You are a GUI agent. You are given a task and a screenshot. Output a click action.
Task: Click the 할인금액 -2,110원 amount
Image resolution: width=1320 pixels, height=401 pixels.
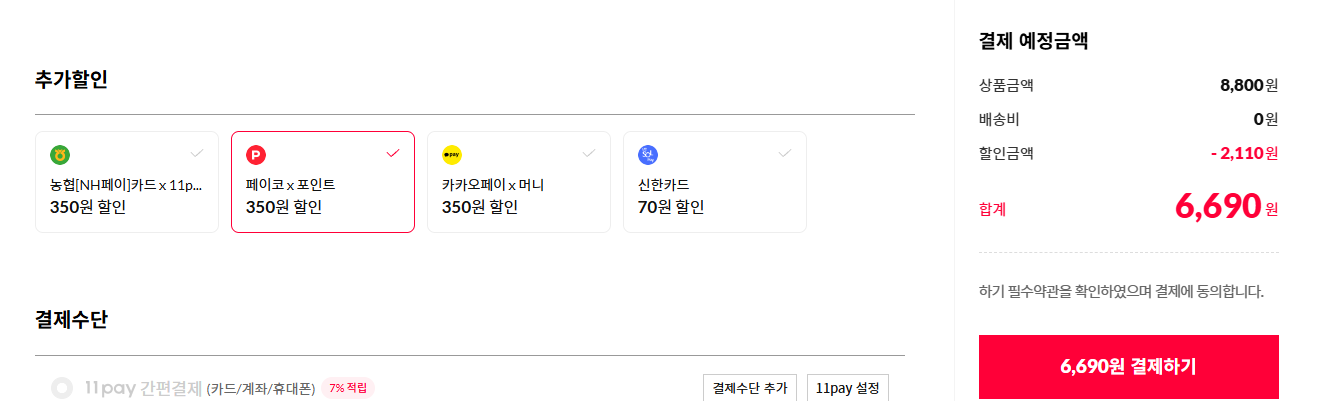pyautogui.click(x=1244, y=153)
